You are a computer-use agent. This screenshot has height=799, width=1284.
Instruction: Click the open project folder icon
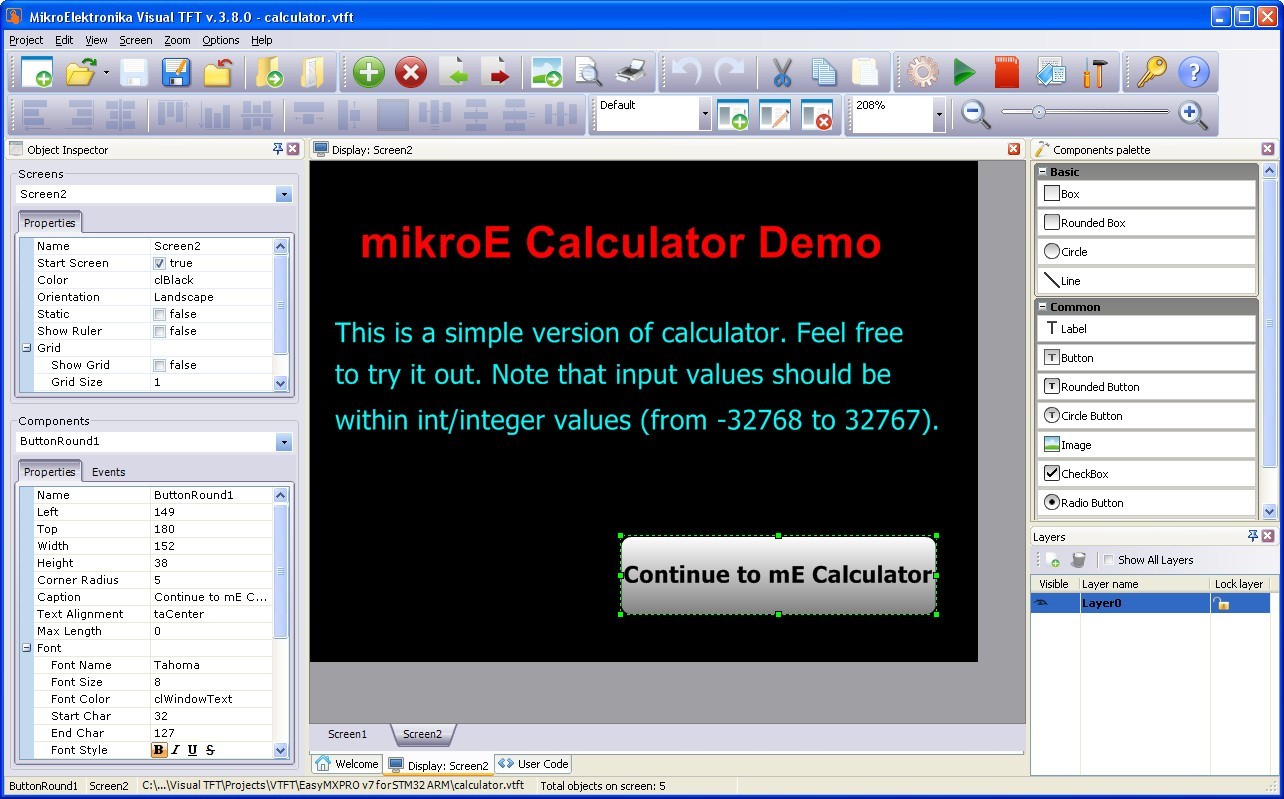(x=80, y=72)
